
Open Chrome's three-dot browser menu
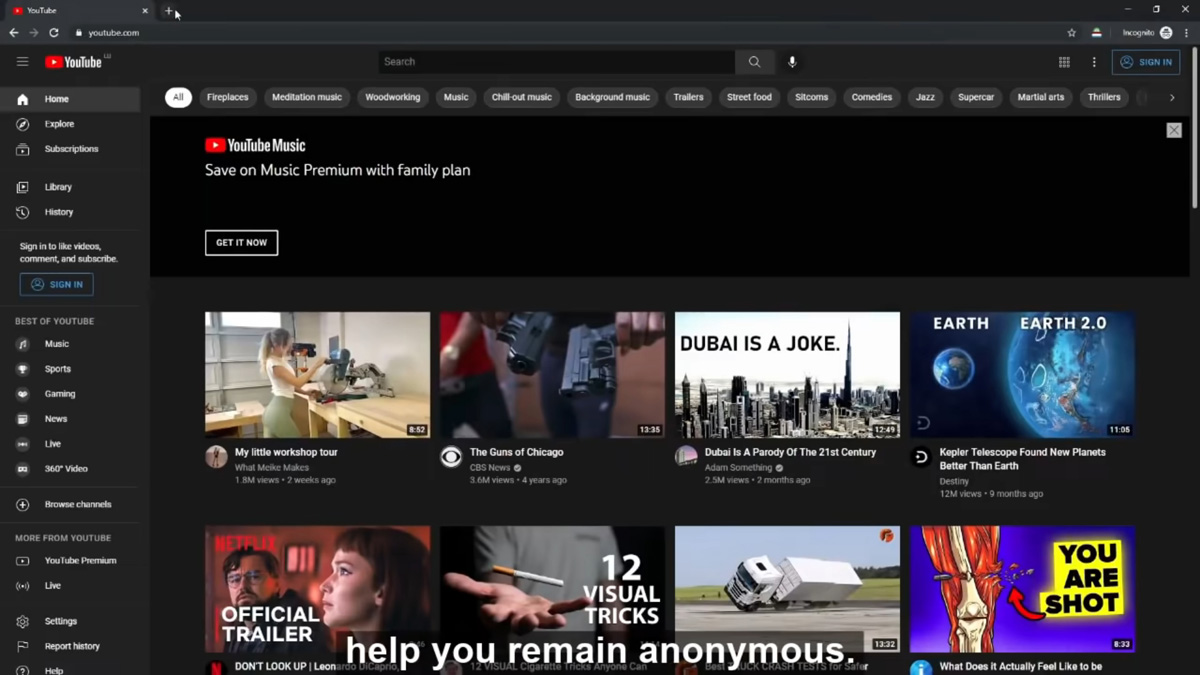coord(1187,33)
